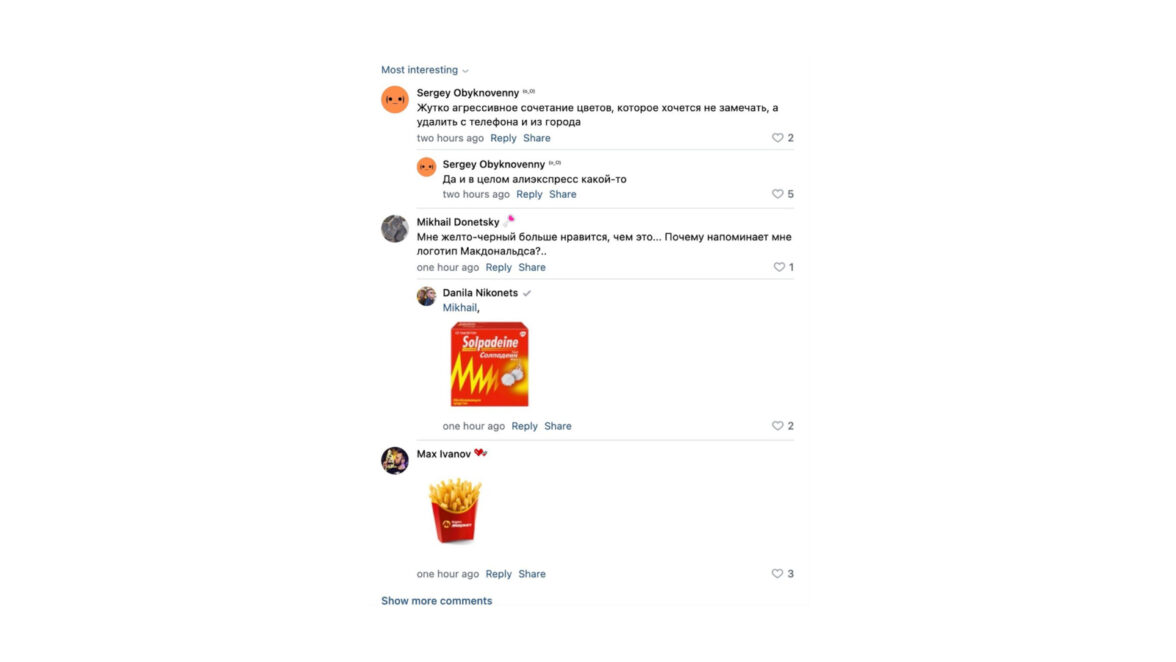Open the french fries image attachment
The image size is (1176, 662).
pos(454,511)
